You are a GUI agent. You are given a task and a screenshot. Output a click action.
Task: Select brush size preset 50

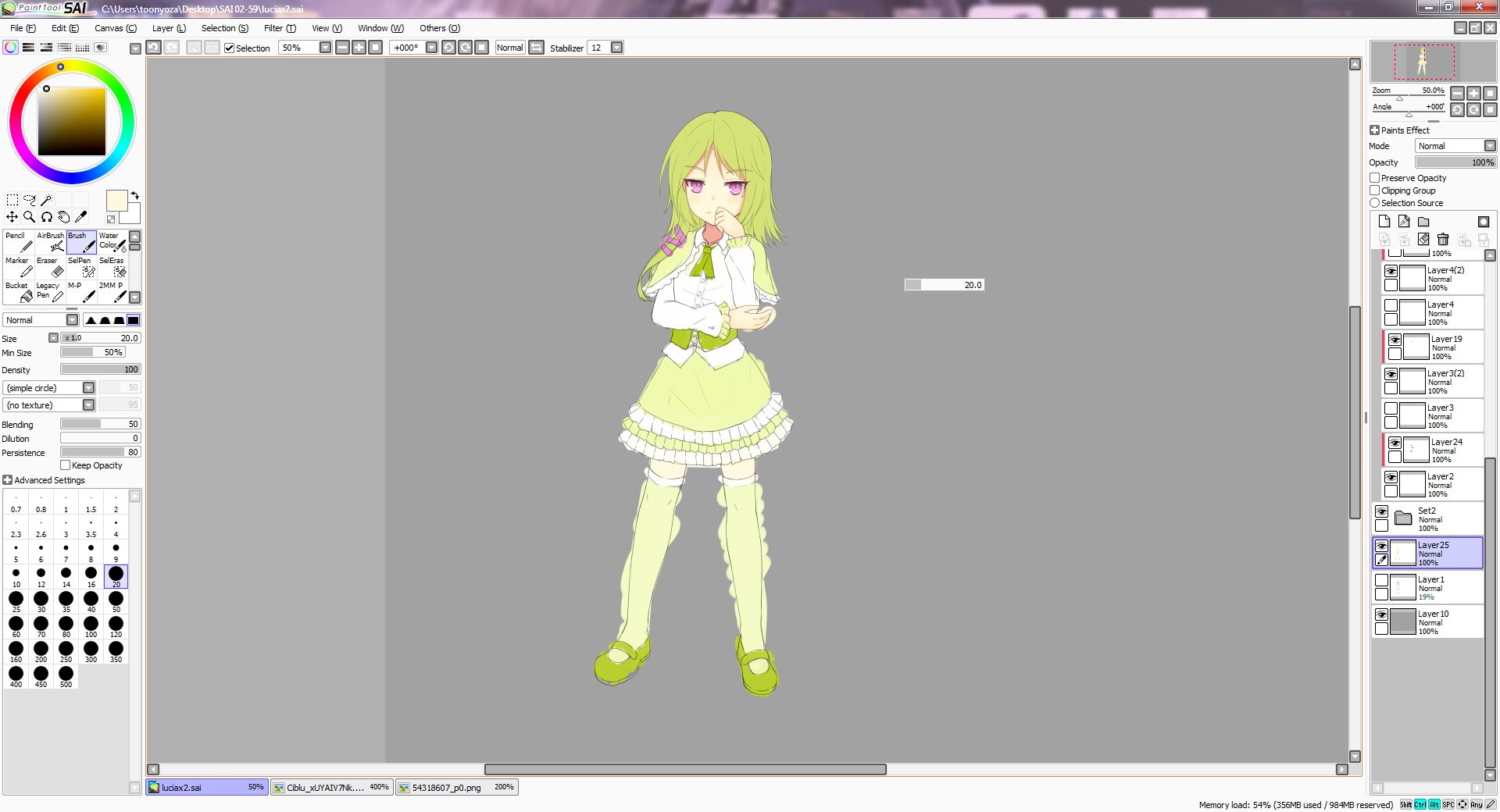(x=116, y=602)
